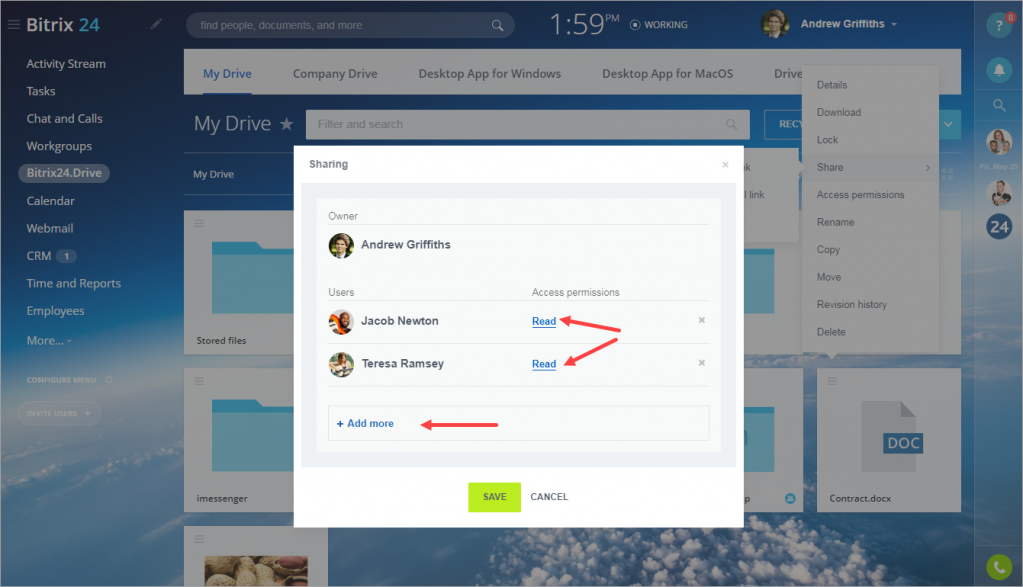Click the Invite Users button
Image resolution: width=1023 pixels, height=587 pixels.
tap(59, 413)
